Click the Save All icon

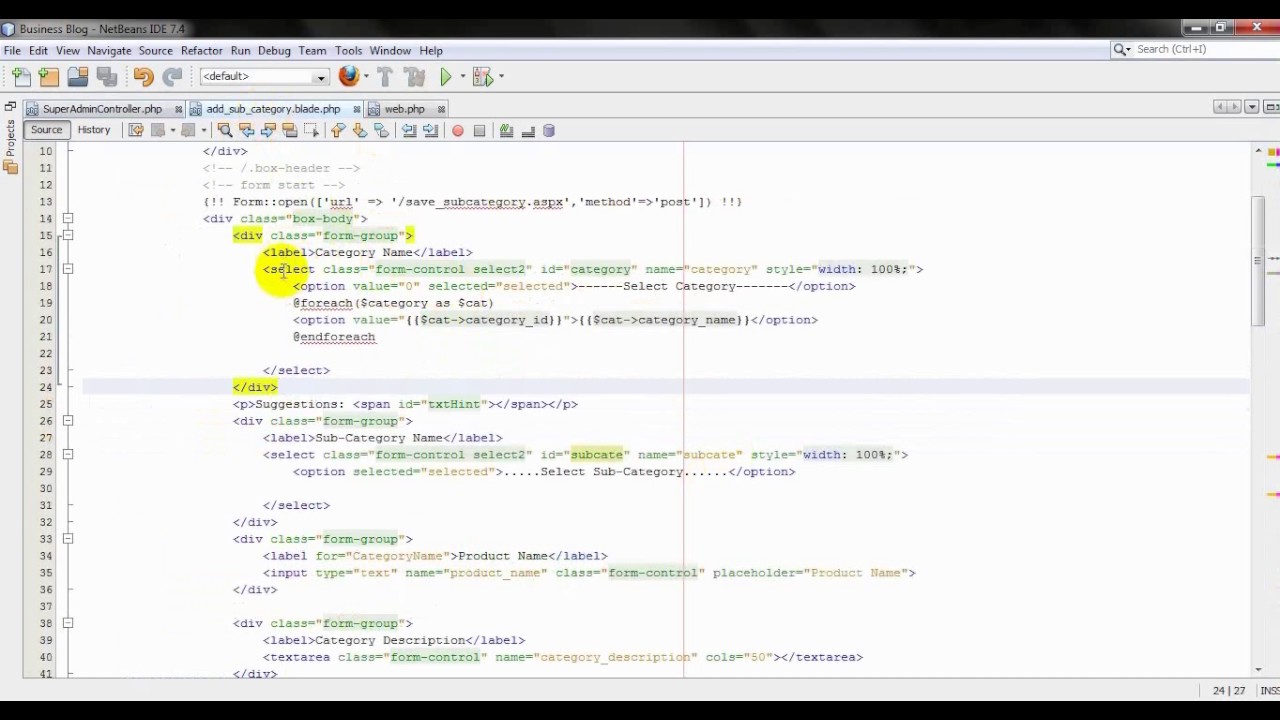(106, 77)
